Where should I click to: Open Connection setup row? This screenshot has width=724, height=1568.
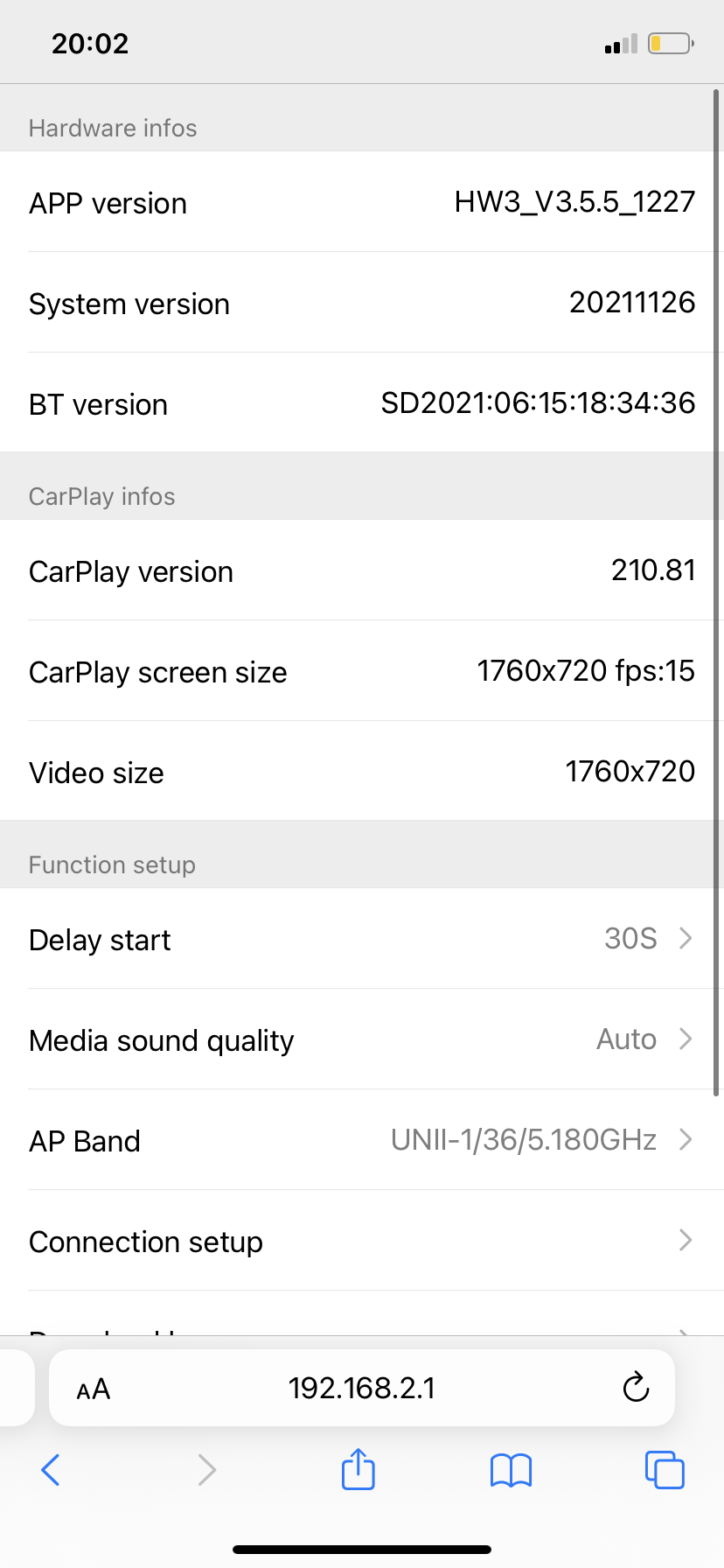click(362, 1241)
